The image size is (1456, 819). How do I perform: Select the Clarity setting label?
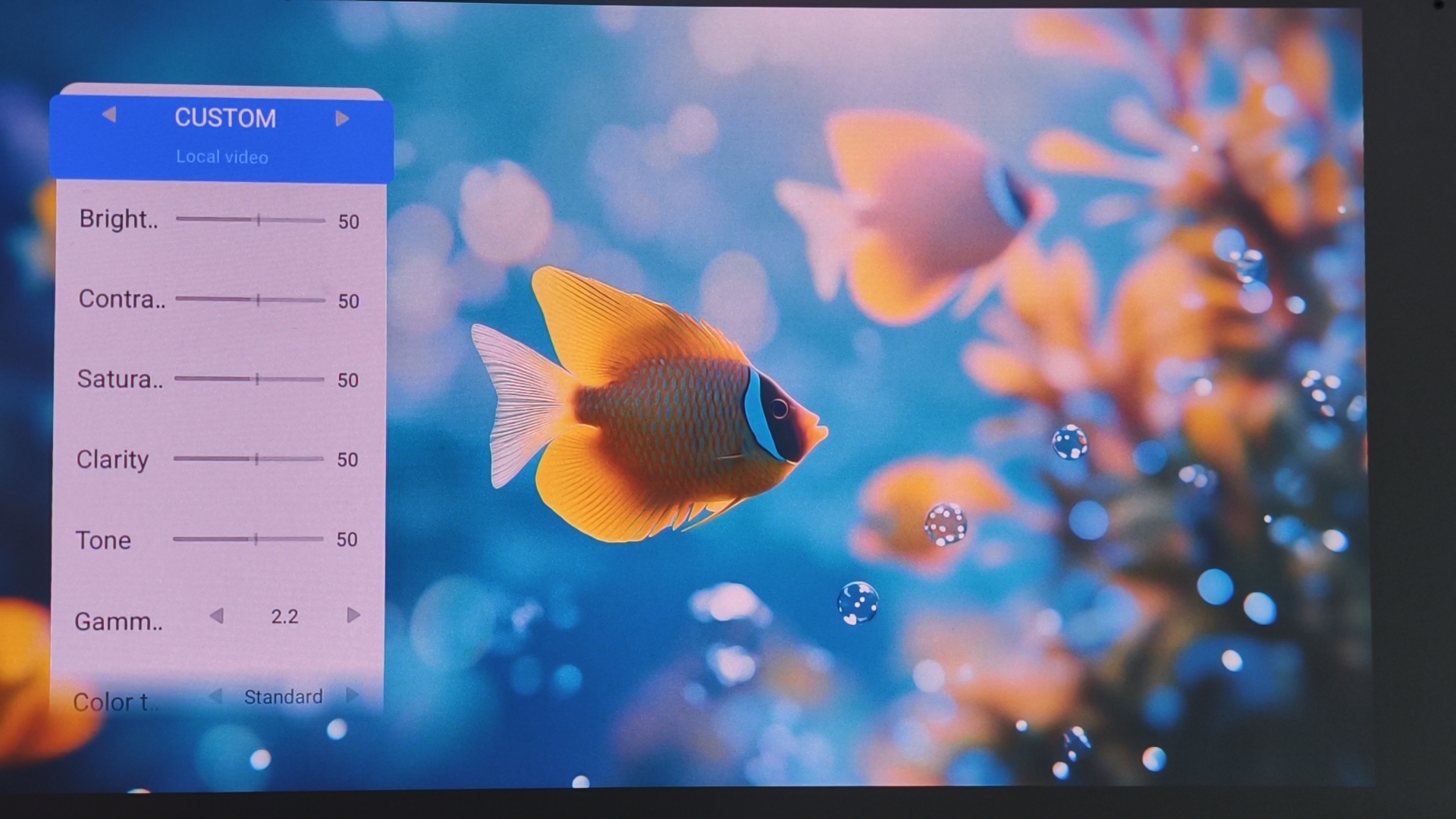[x=112, y=460]
